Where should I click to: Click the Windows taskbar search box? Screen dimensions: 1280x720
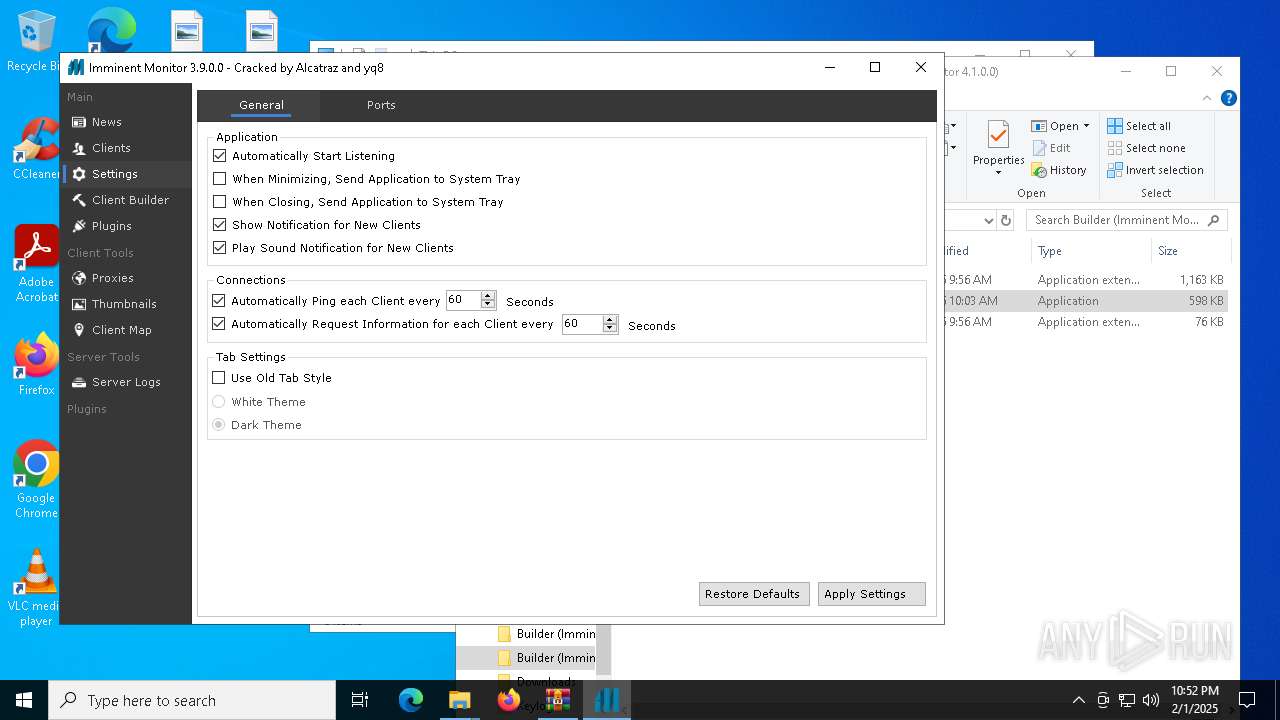[x=192, y=700]
